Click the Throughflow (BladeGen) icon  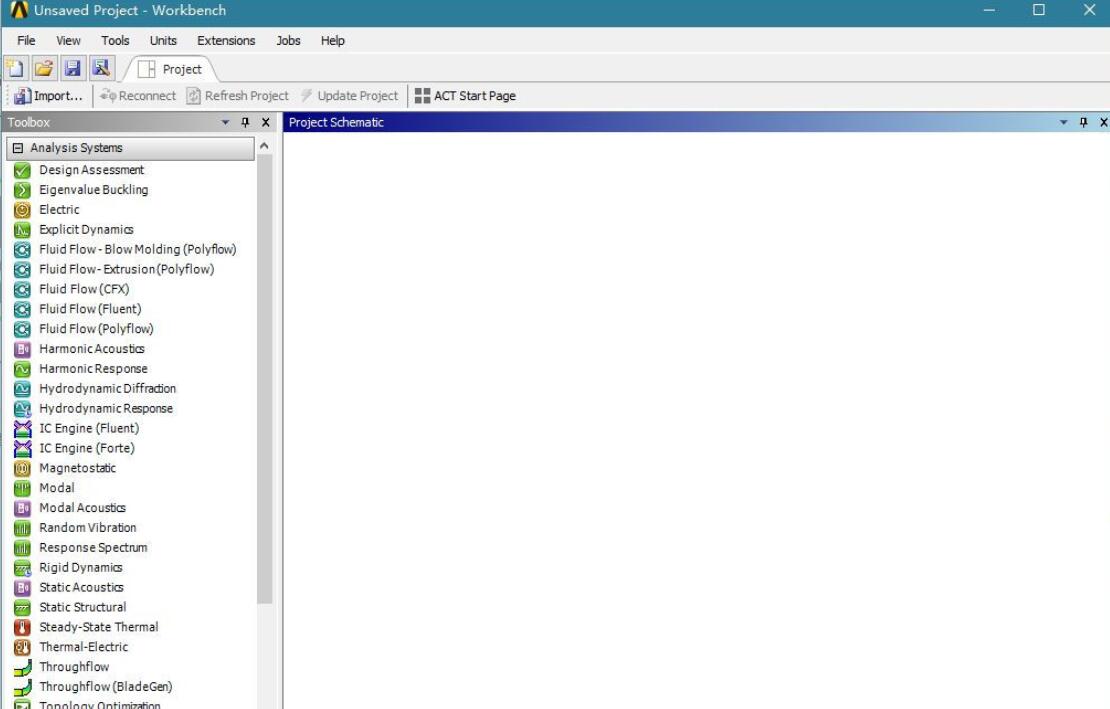pos(23,686)
